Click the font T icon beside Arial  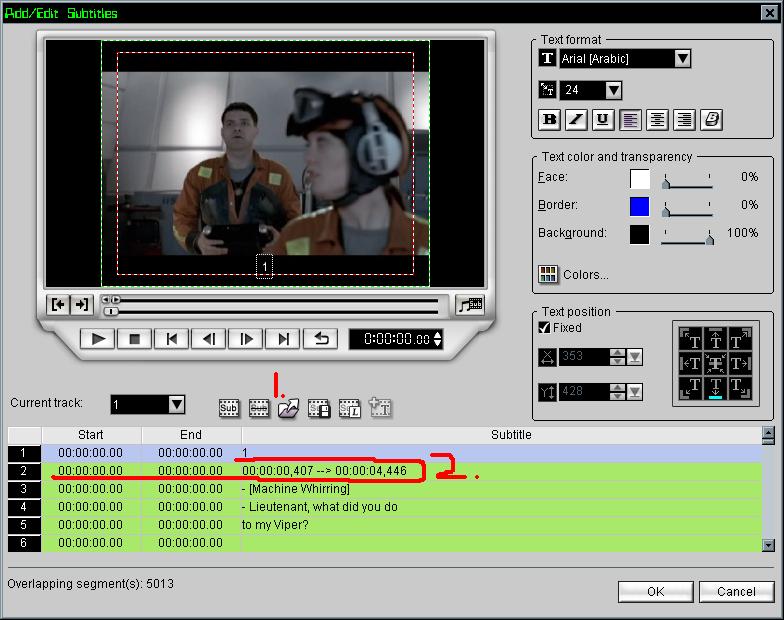(548, 58)
